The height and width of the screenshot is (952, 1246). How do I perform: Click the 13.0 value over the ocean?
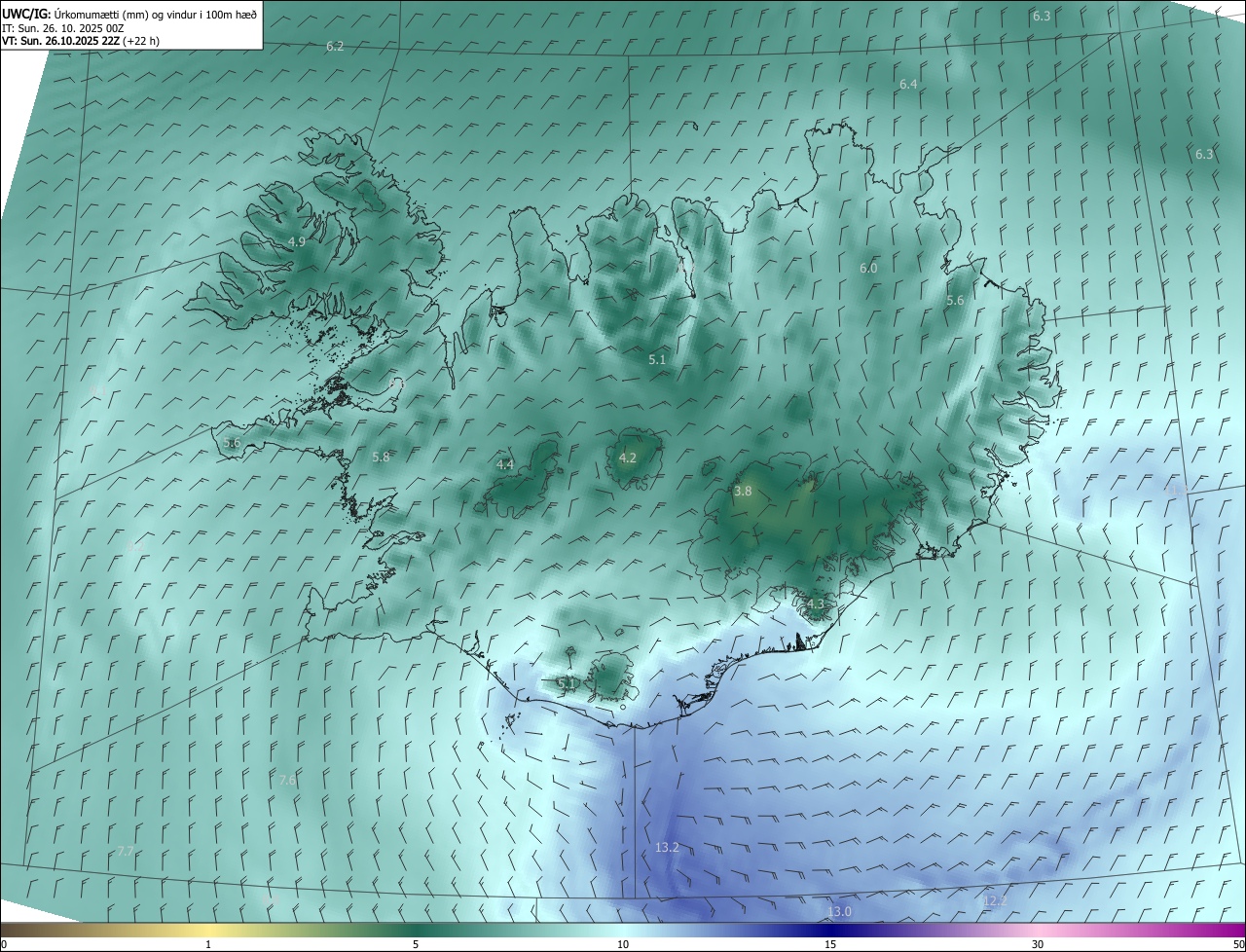coord(839,911)
